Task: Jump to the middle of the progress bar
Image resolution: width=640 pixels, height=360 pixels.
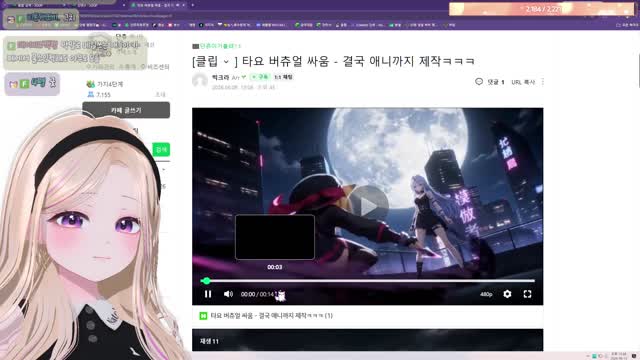Action: (x=367, y=281)
